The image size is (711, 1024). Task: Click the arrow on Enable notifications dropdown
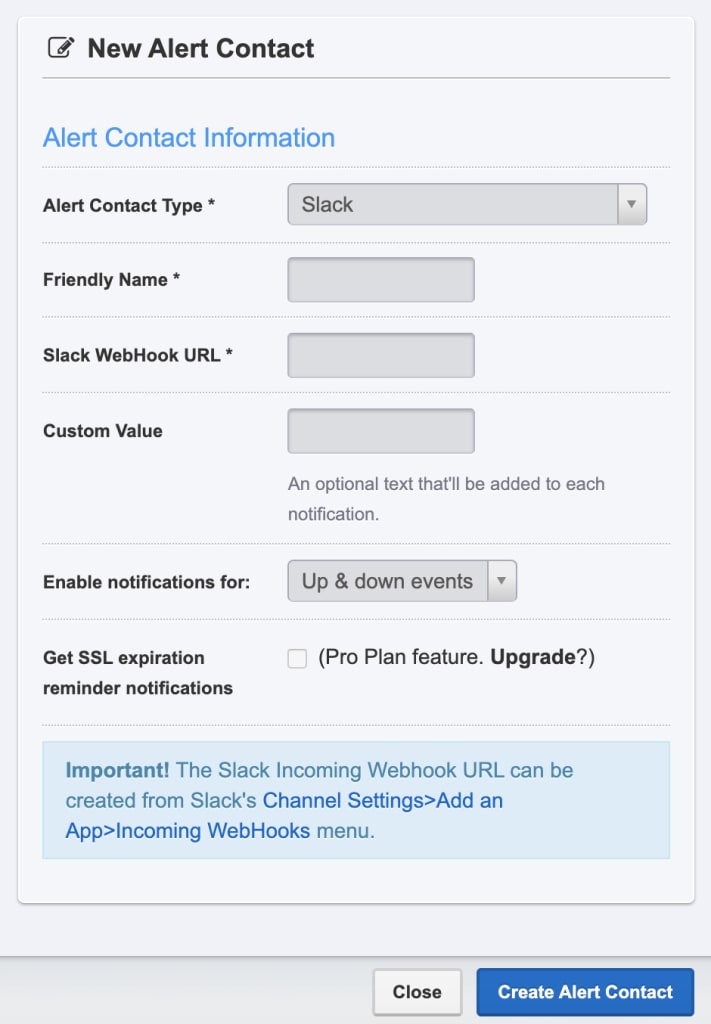[x=501, y=581]
